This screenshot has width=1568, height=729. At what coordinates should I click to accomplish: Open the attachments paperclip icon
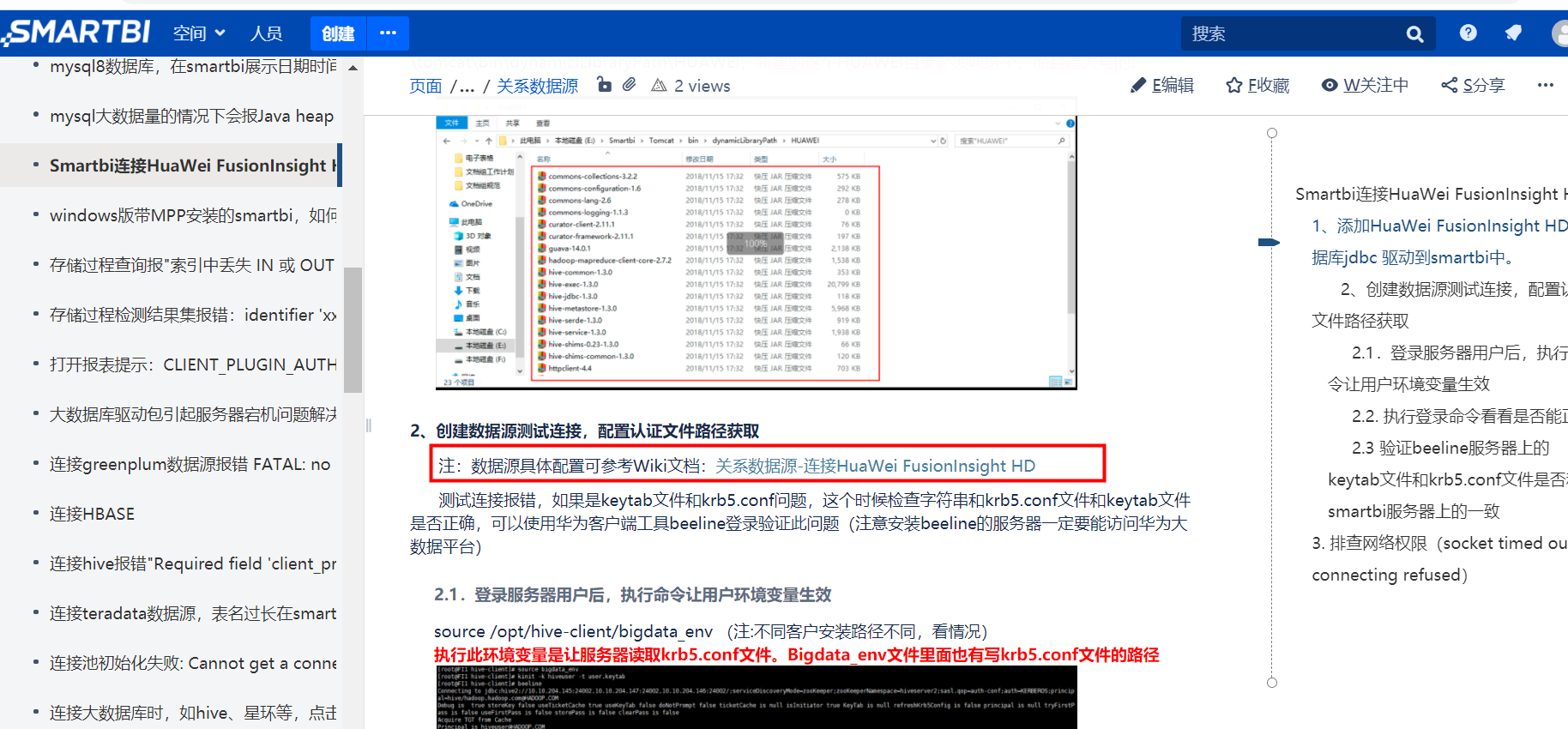click(x=630, y=84)
